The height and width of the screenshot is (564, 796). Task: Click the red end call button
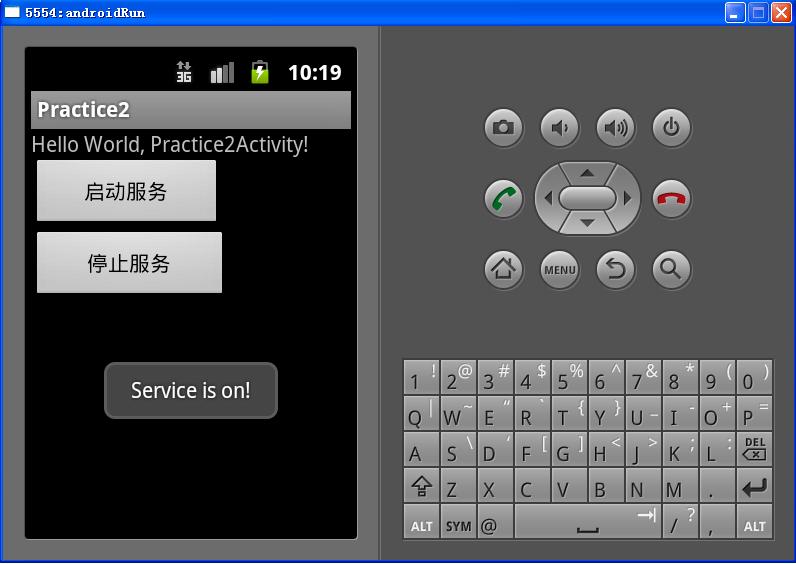[x=671, y=198]
